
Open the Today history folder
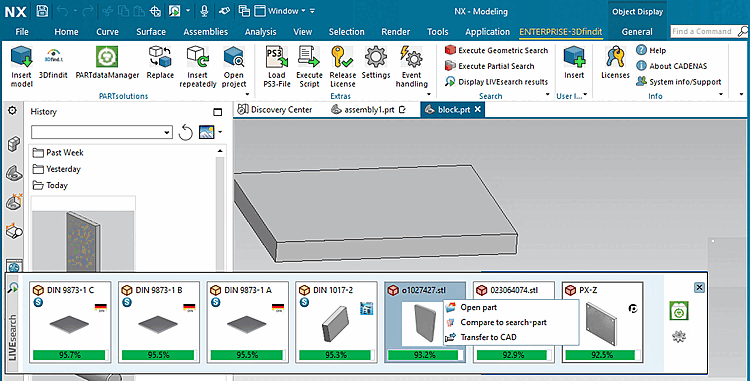pos(50,185)
